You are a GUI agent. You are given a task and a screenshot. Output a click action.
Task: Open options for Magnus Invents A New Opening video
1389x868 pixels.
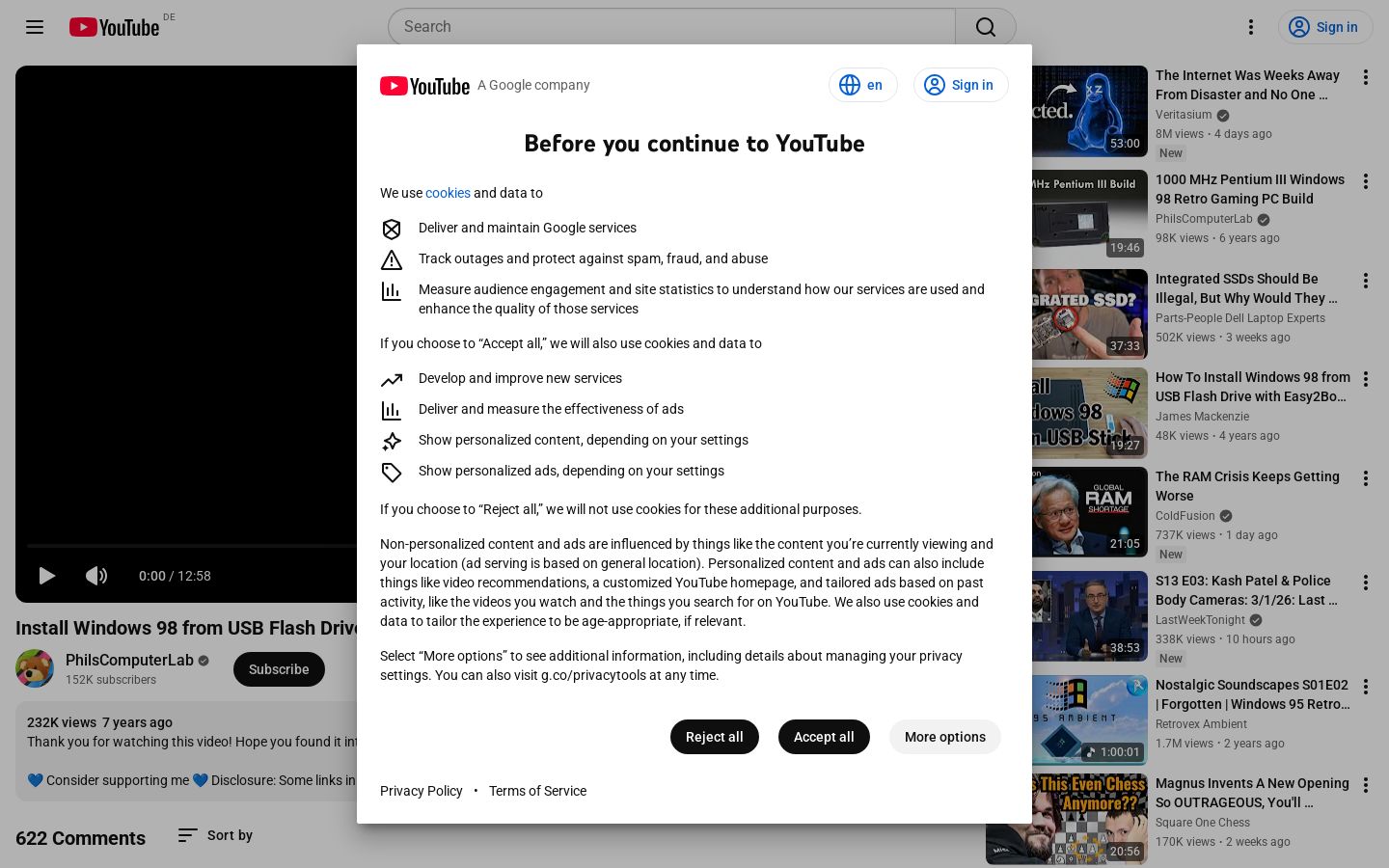click(x=1366, y=785)
